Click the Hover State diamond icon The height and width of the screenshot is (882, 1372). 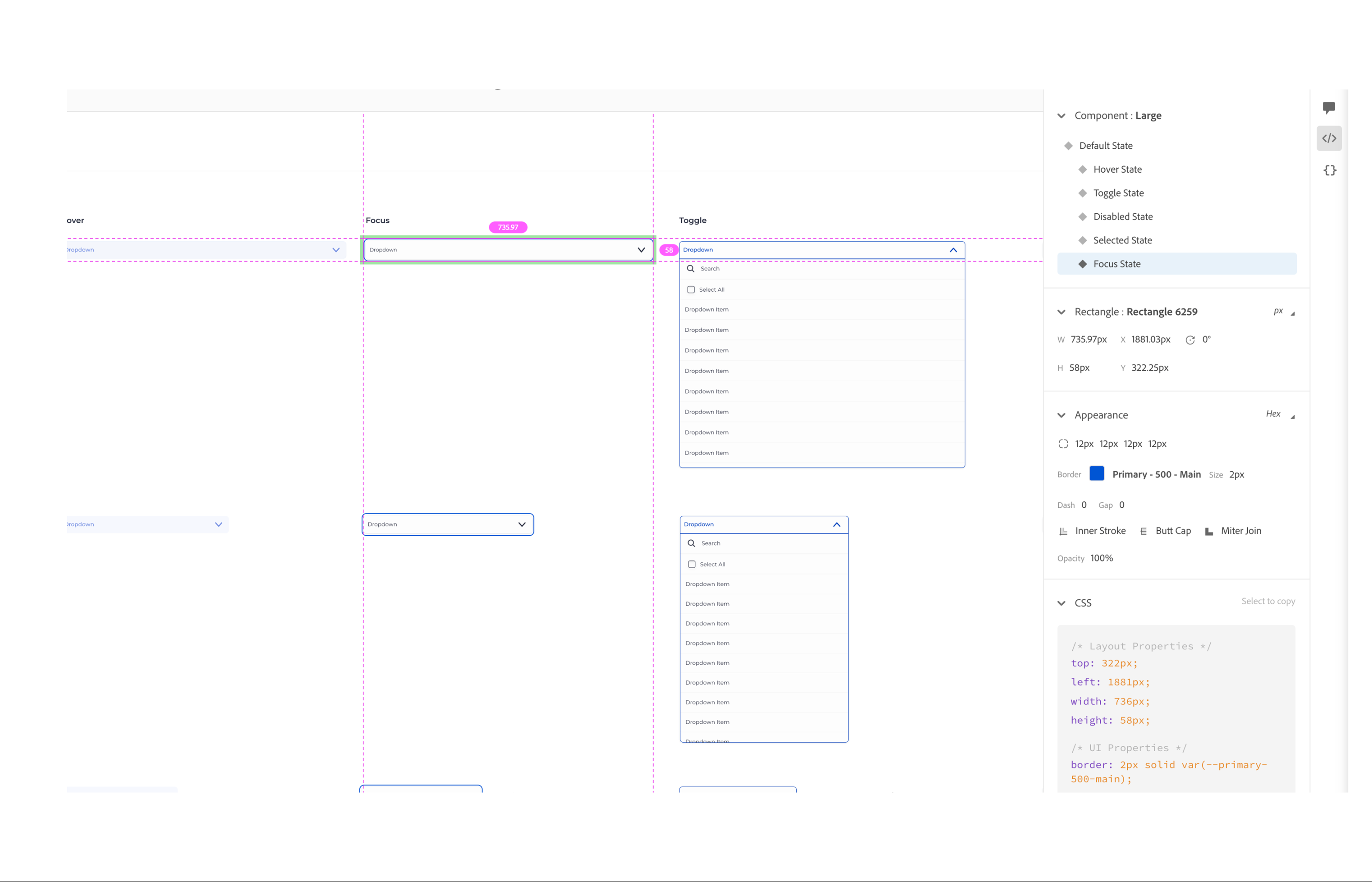pos(1082,169)
